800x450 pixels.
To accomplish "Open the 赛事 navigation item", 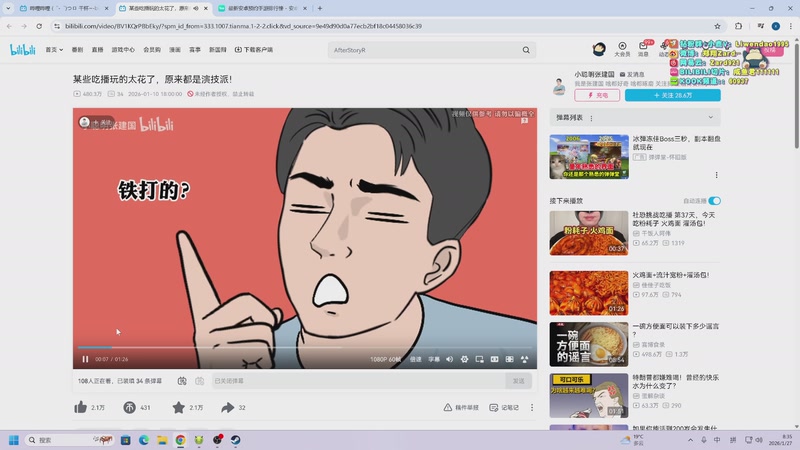I will 195,49.
